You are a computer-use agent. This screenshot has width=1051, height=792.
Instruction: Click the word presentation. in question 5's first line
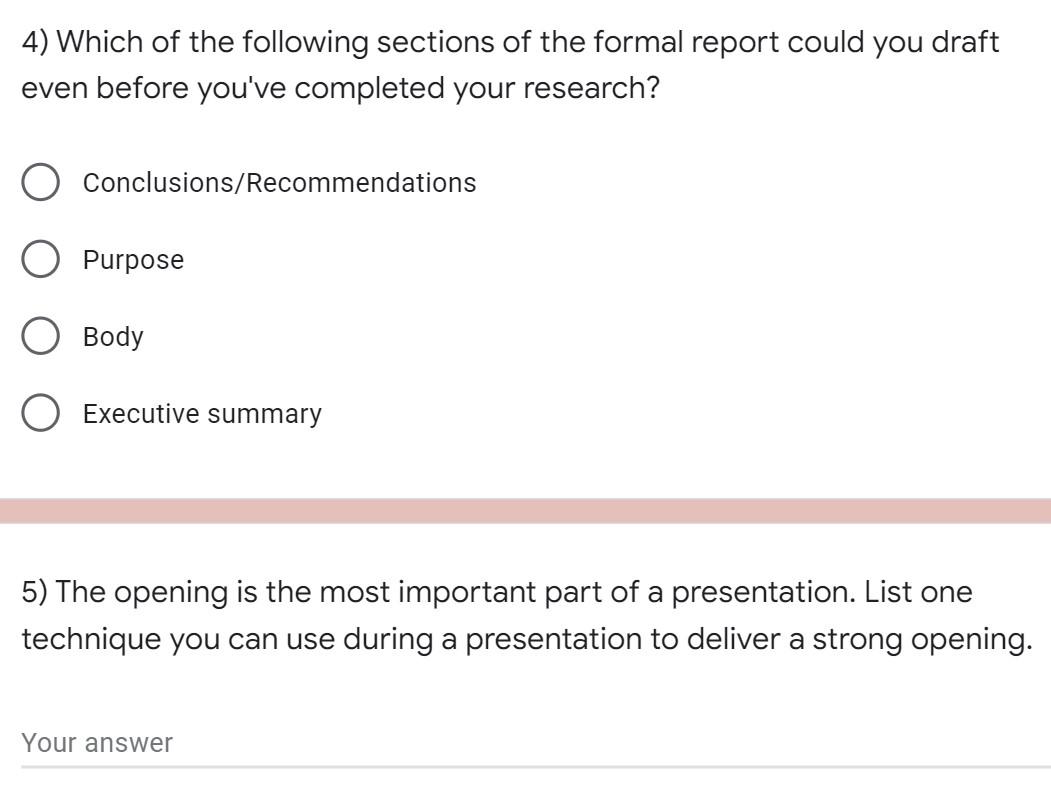tap(763, 593)
